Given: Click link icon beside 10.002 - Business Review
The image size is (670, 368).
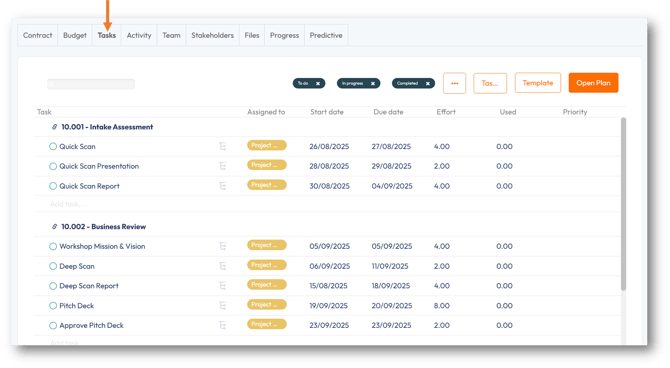Looking at the screenshot, I should click(54, 227).
